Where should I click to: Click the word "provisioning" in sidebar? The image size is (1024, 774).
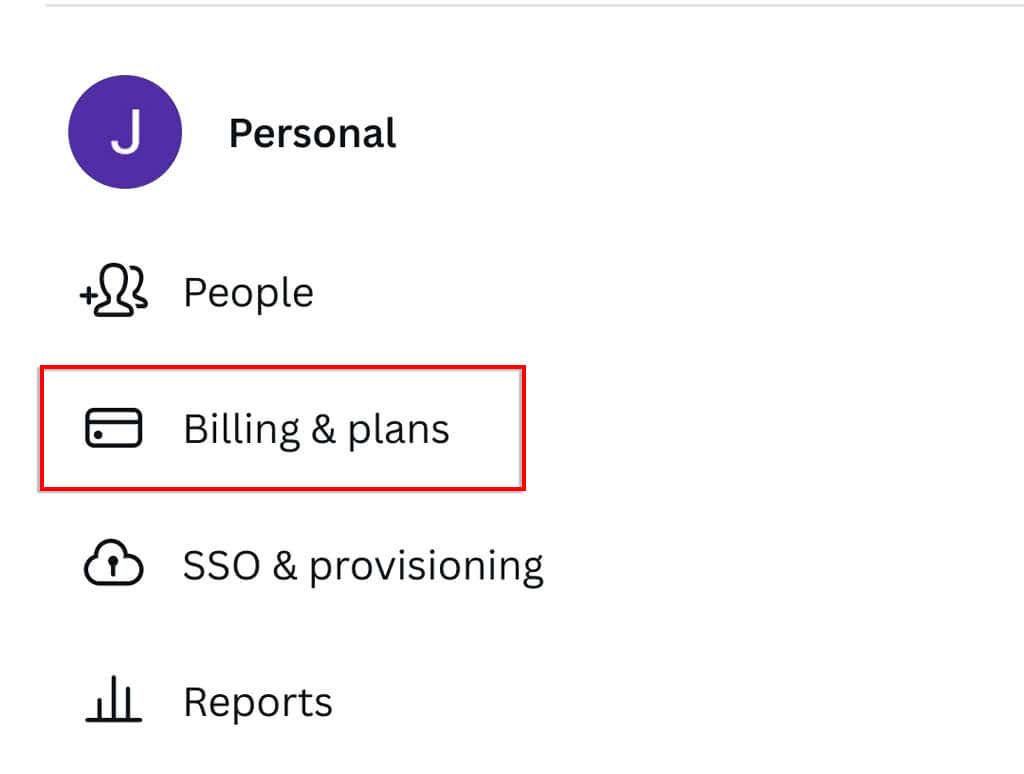point(426,567)
